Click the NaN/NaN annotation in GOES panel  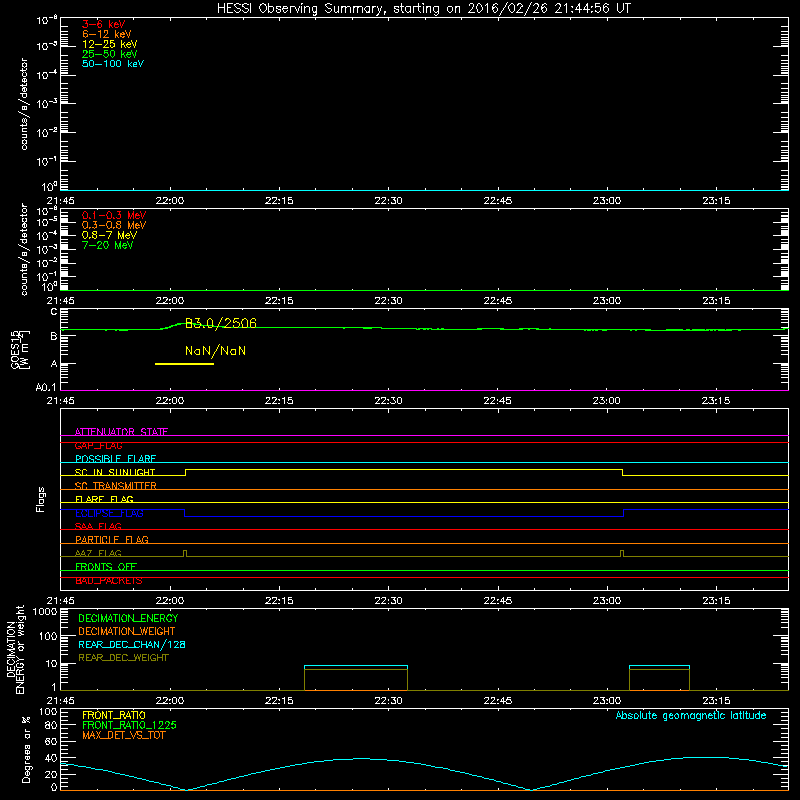click(x=215, y=351)
